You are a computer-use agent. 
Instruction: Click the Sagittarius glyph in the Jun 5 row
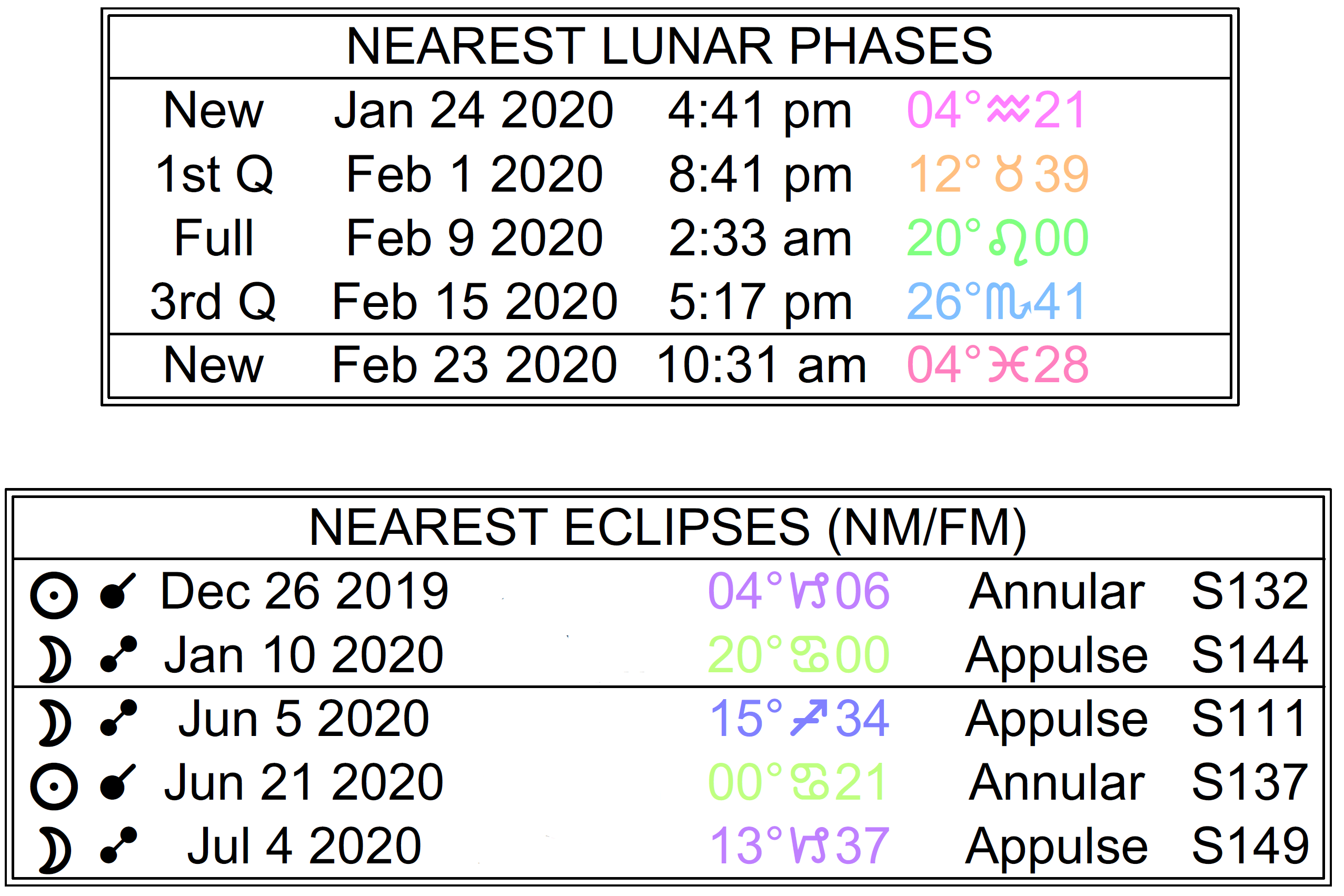(x=809, y=718)
